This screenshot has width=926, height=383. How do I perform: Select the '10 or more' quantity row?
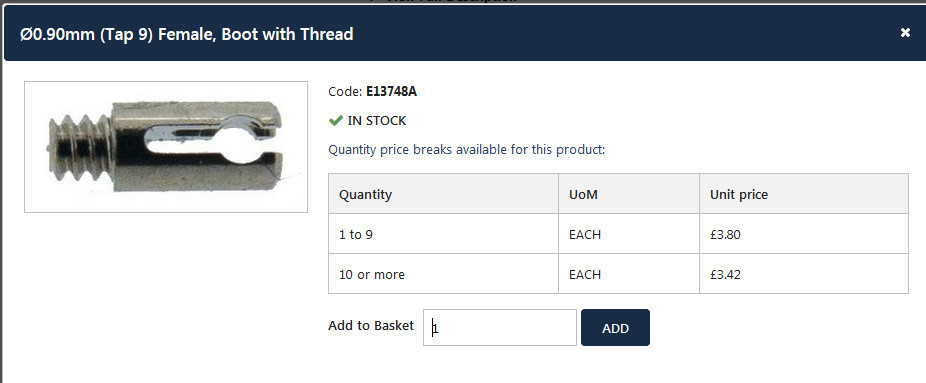[618, 274]
